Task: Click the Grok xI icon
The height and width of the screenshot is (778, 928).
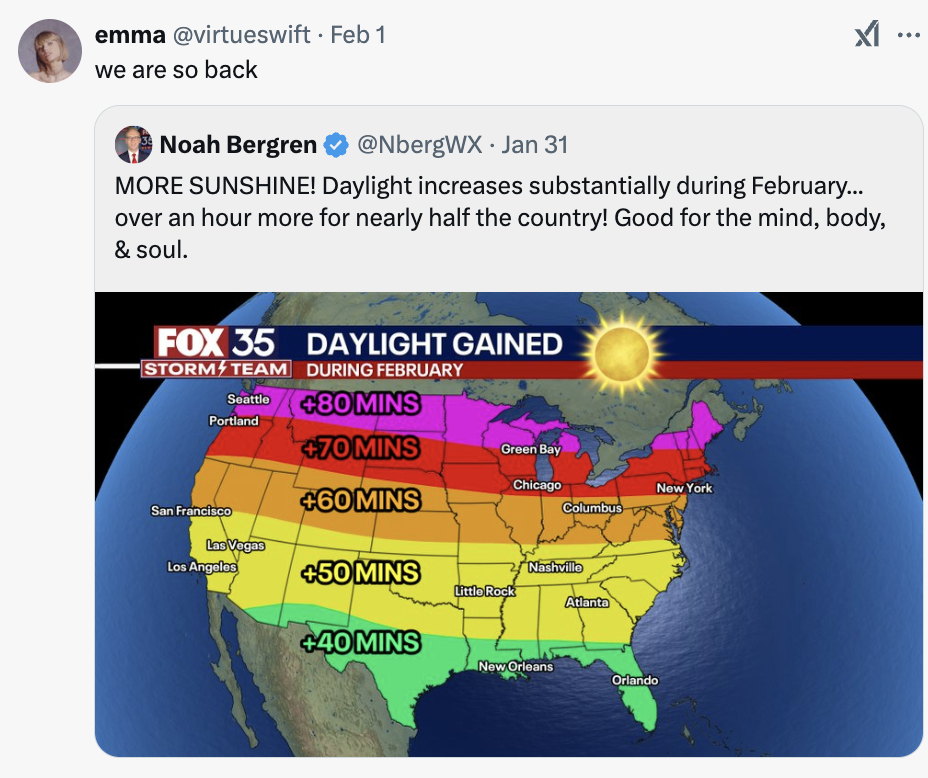Action: click(x=867, y=34)
